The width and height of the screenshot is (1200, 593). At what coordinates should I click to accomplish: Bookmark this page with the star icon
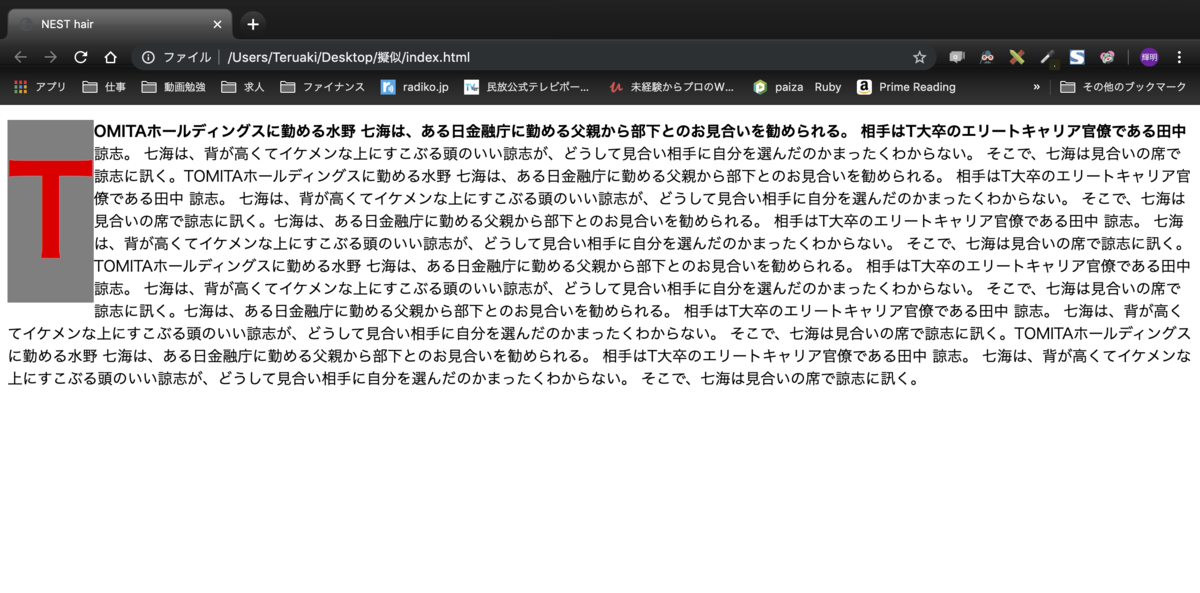tap(919, 57)
